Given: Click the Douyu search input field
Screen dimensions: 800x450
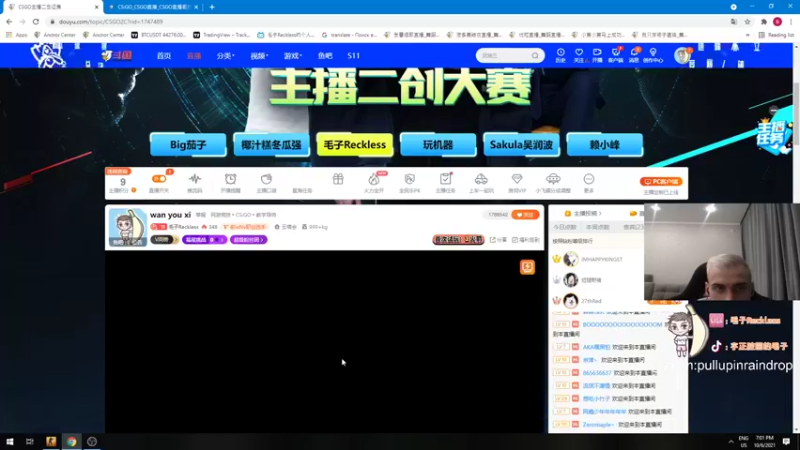Looking at the screenshot, I should click(x=504, y=56).
